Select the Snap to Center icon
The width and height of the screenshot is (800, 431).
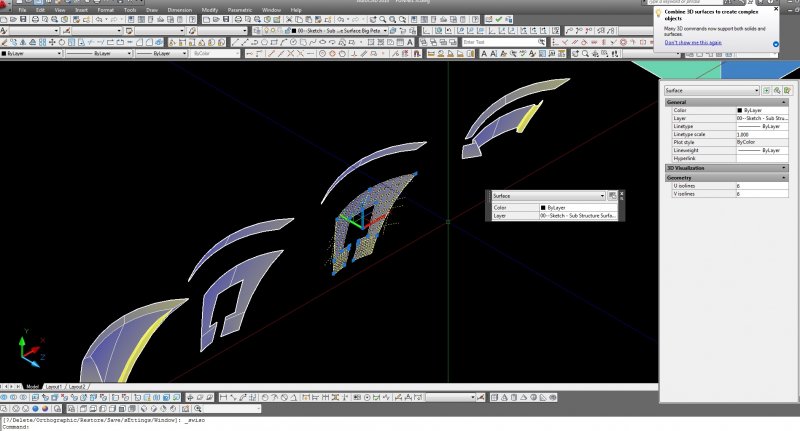point(322,53)
